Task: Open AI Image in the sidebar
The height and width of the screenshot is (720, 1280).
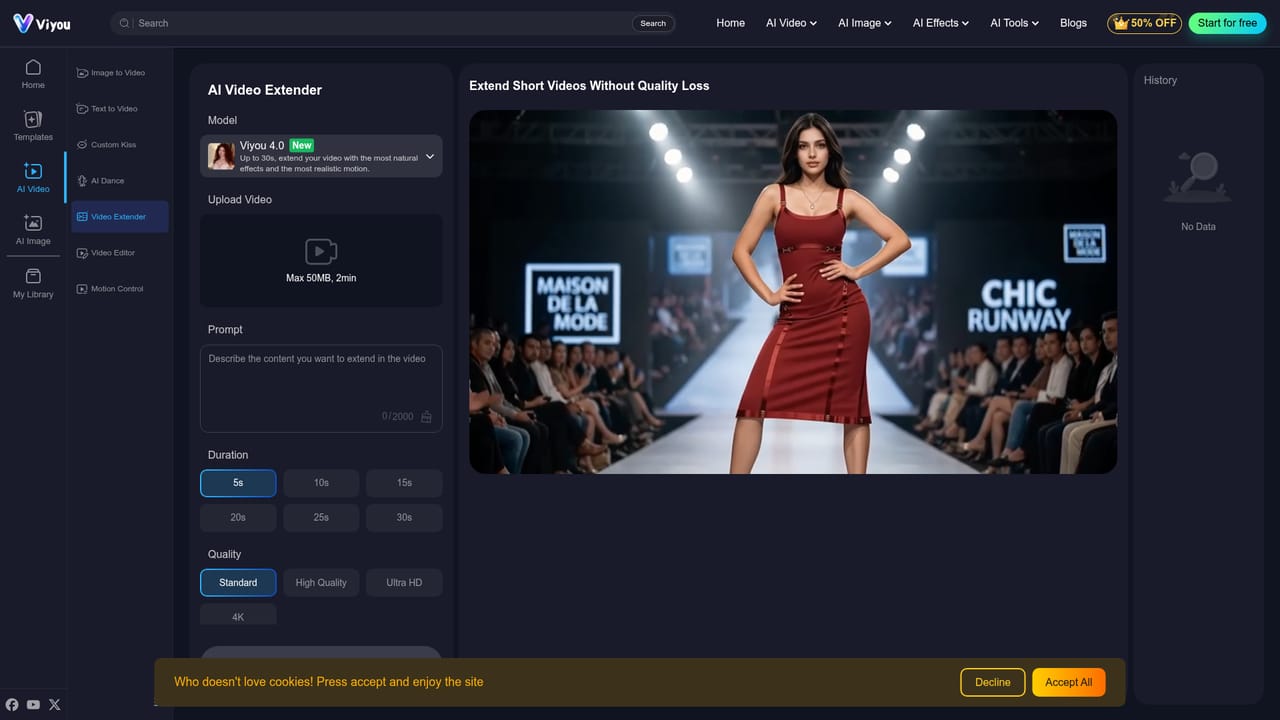Action: pos(33,229)
